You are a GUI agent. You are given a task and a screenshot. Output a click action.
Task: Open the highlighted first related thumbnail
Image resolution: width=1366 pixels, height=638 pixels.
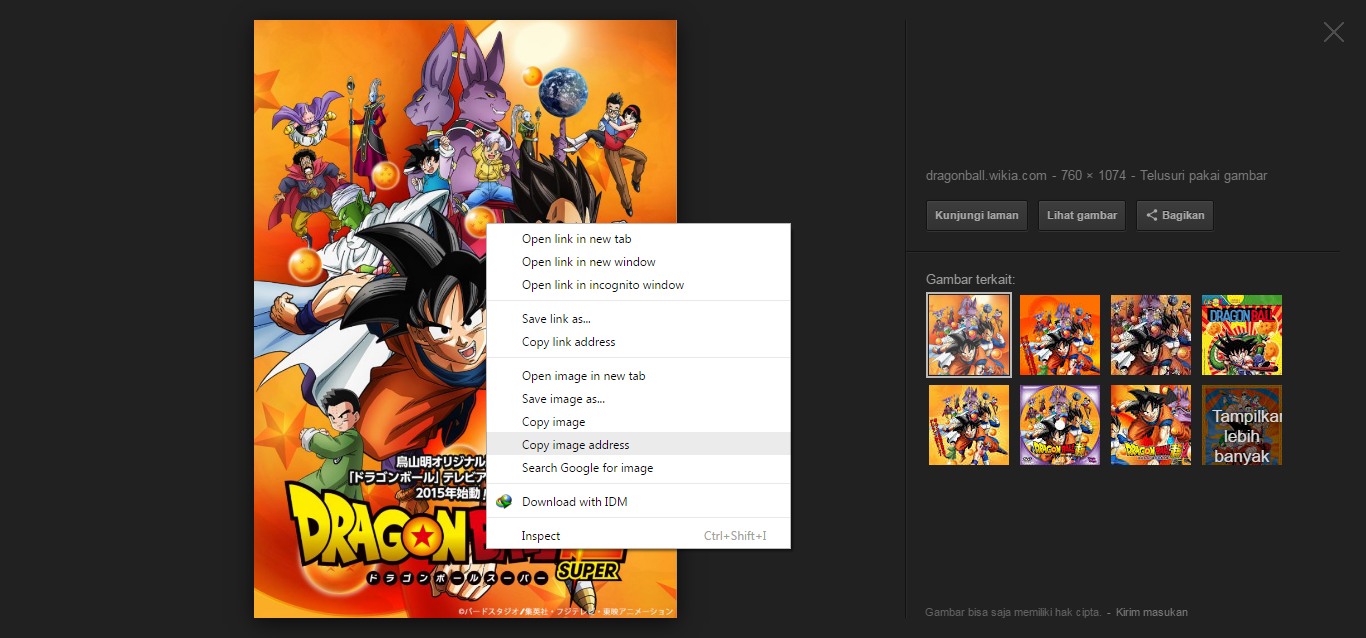[x=969, y=335]
